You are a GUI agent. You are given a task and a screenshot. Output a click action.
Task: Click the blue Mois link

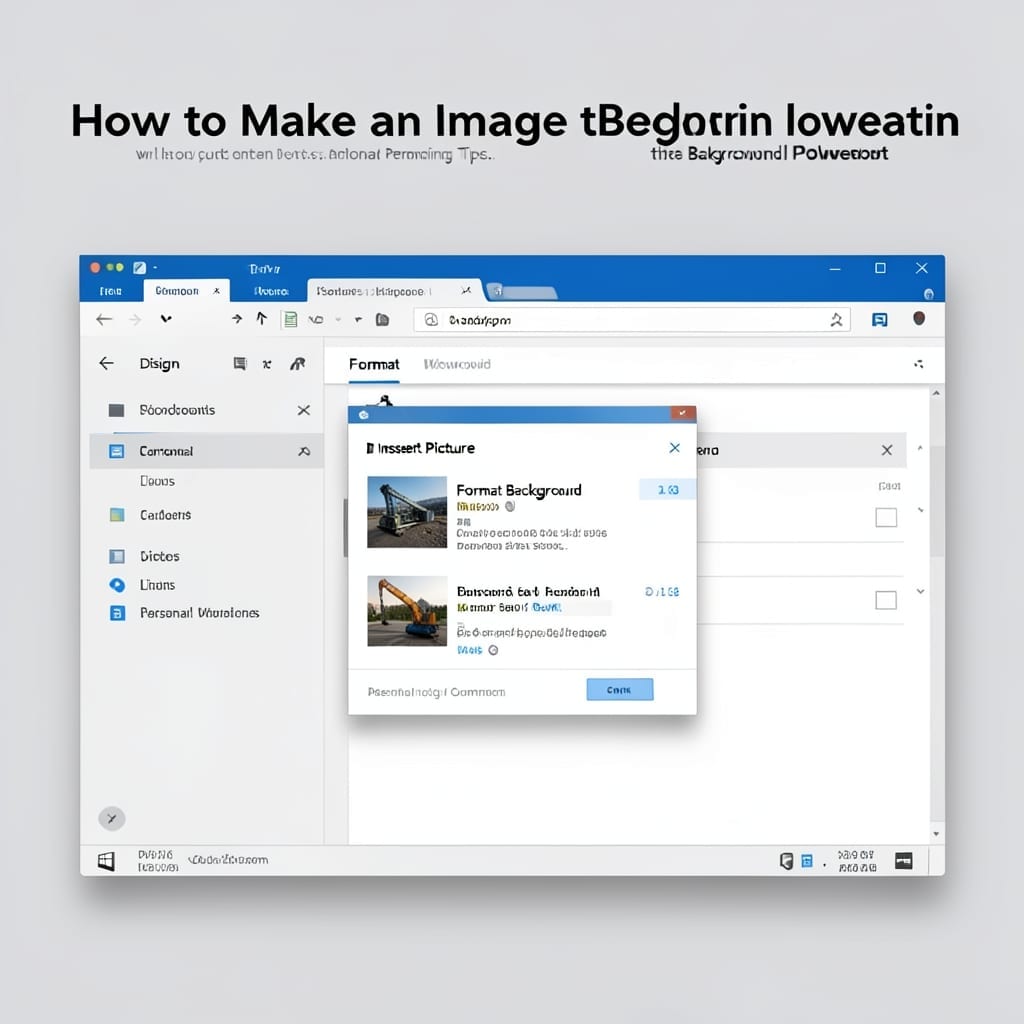470,650
